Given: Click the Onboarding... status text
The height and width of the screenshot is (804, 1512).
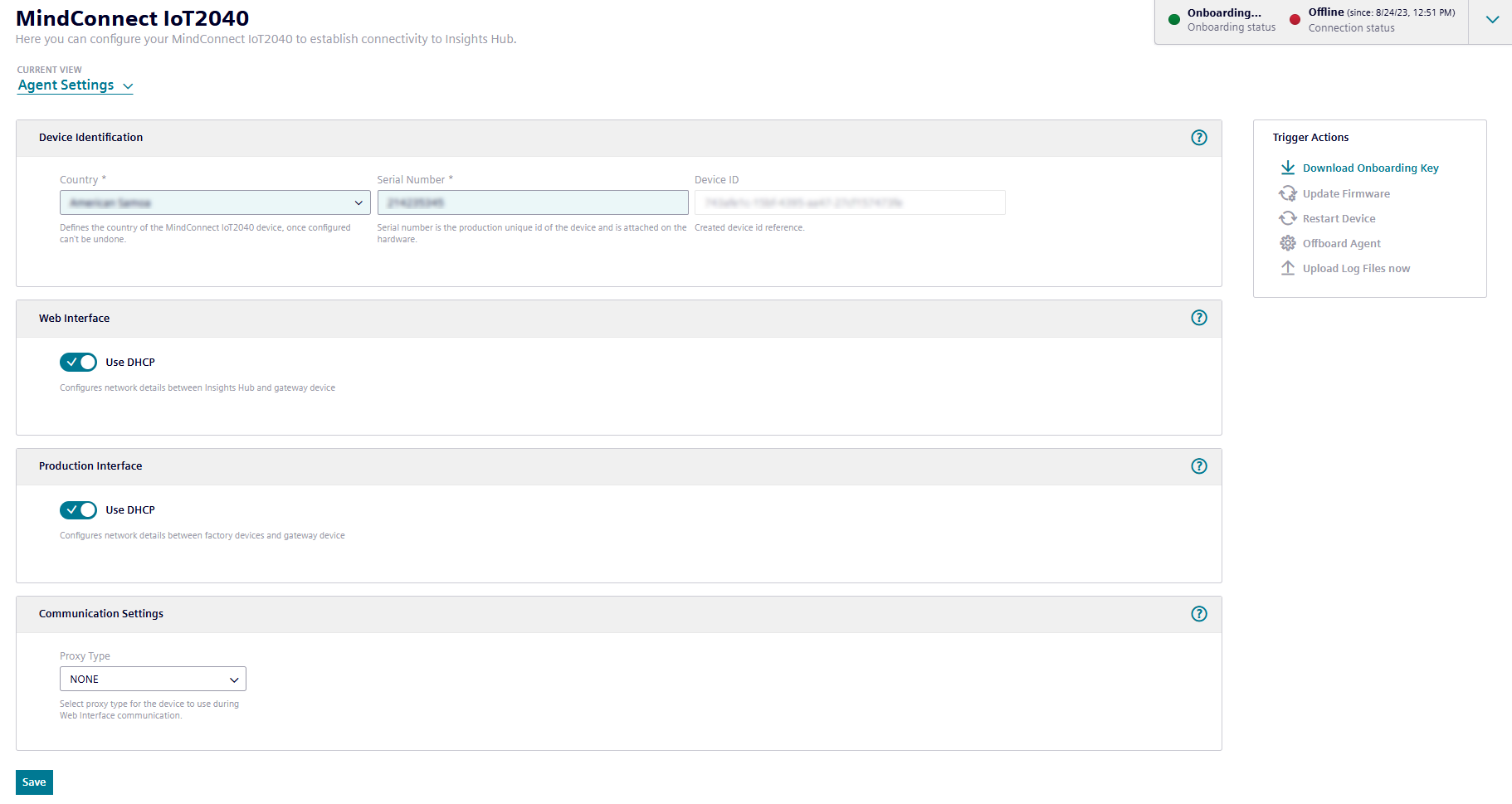Looking at the screenshot, I should pyautogui.click(x=1224, y=12).
